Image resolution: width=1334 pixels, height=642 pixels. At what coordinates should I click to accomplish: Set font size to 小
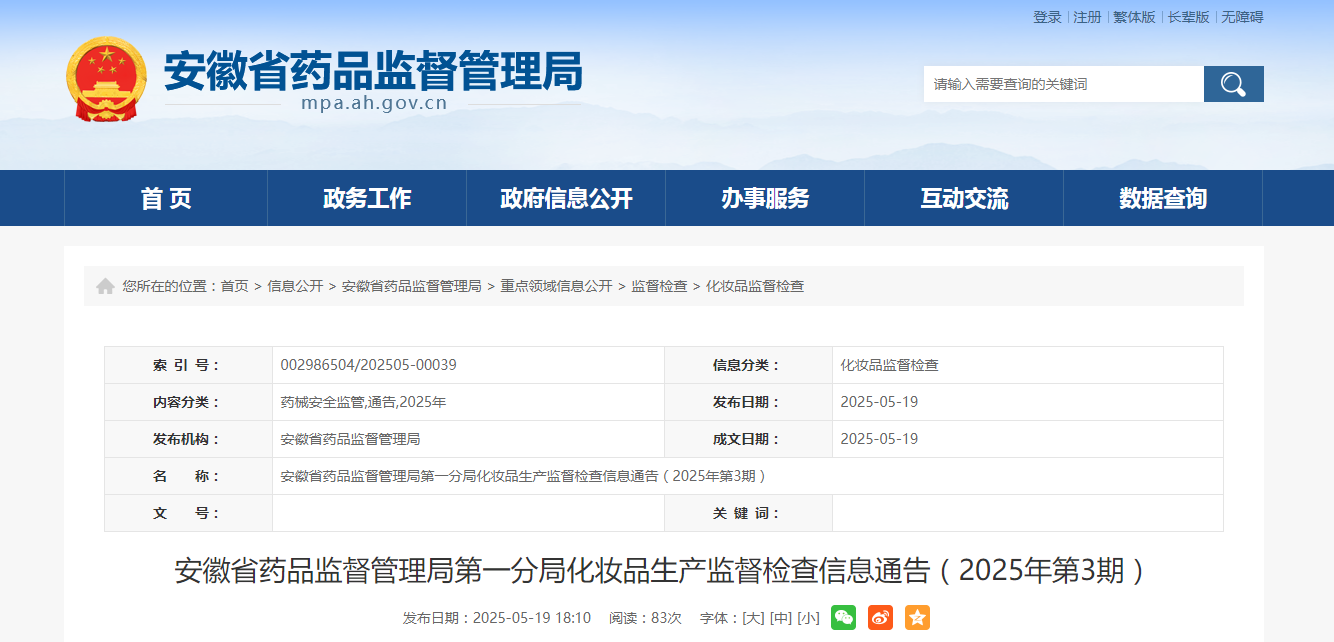pos(808,618)
